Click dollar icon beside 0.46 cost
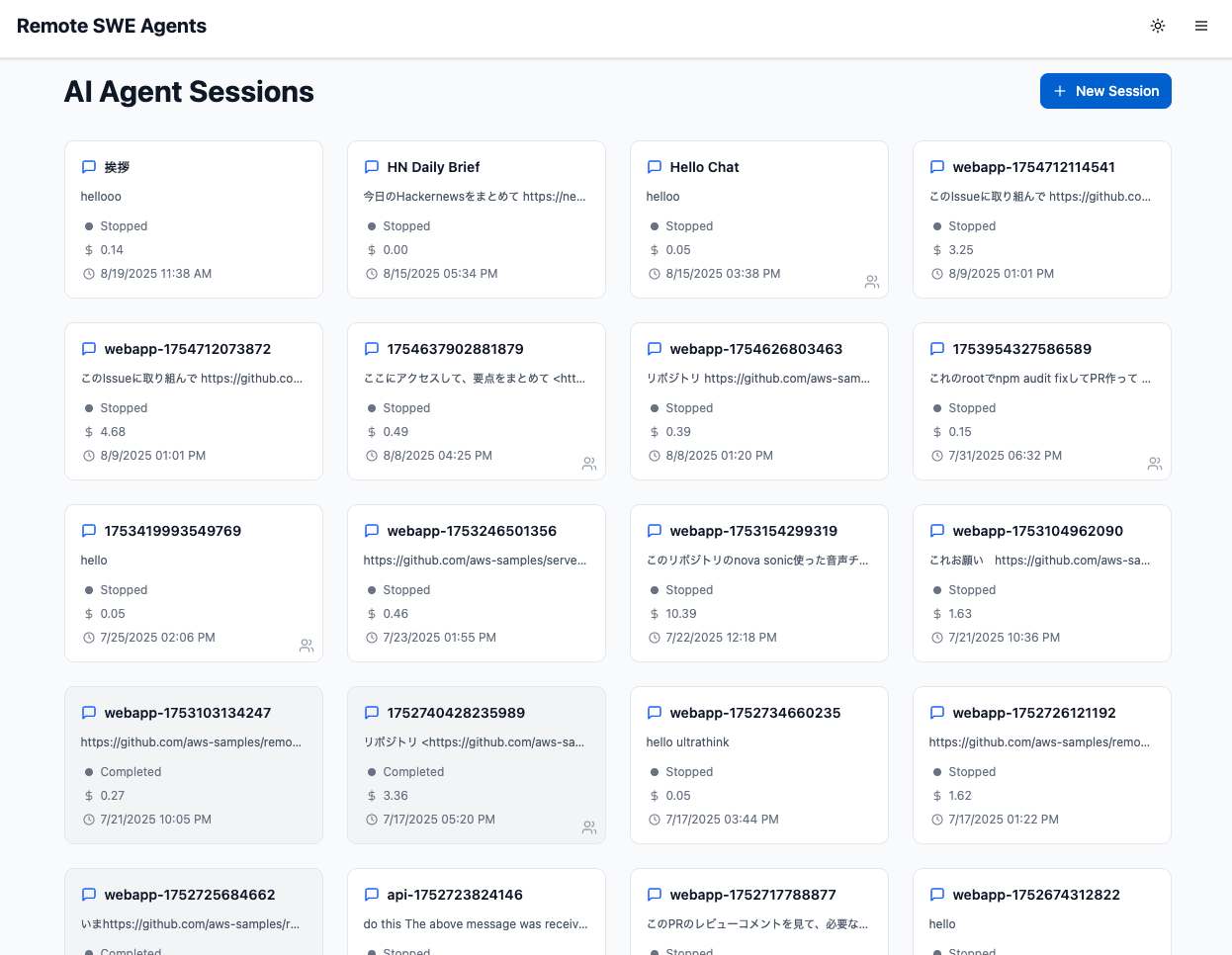 pos(372,614)
